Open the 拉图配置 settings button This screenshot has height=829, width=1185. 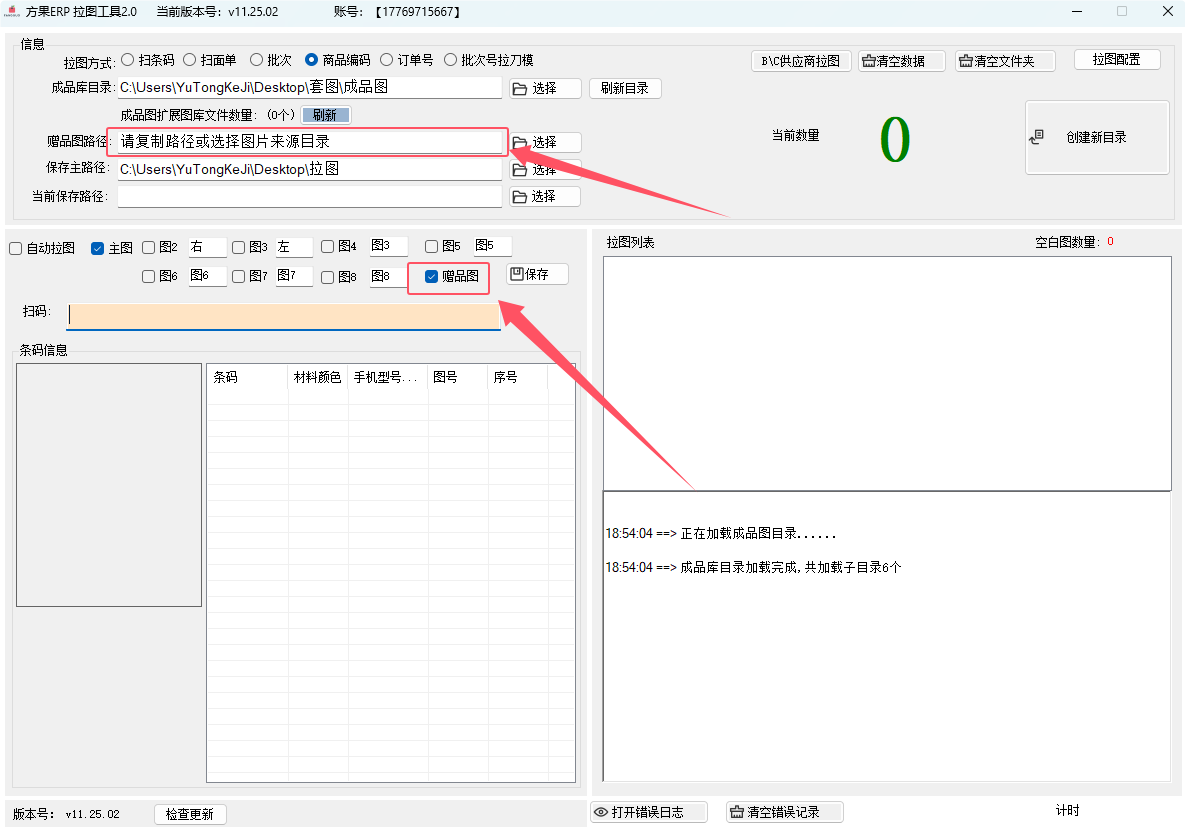coord(1117,60)
